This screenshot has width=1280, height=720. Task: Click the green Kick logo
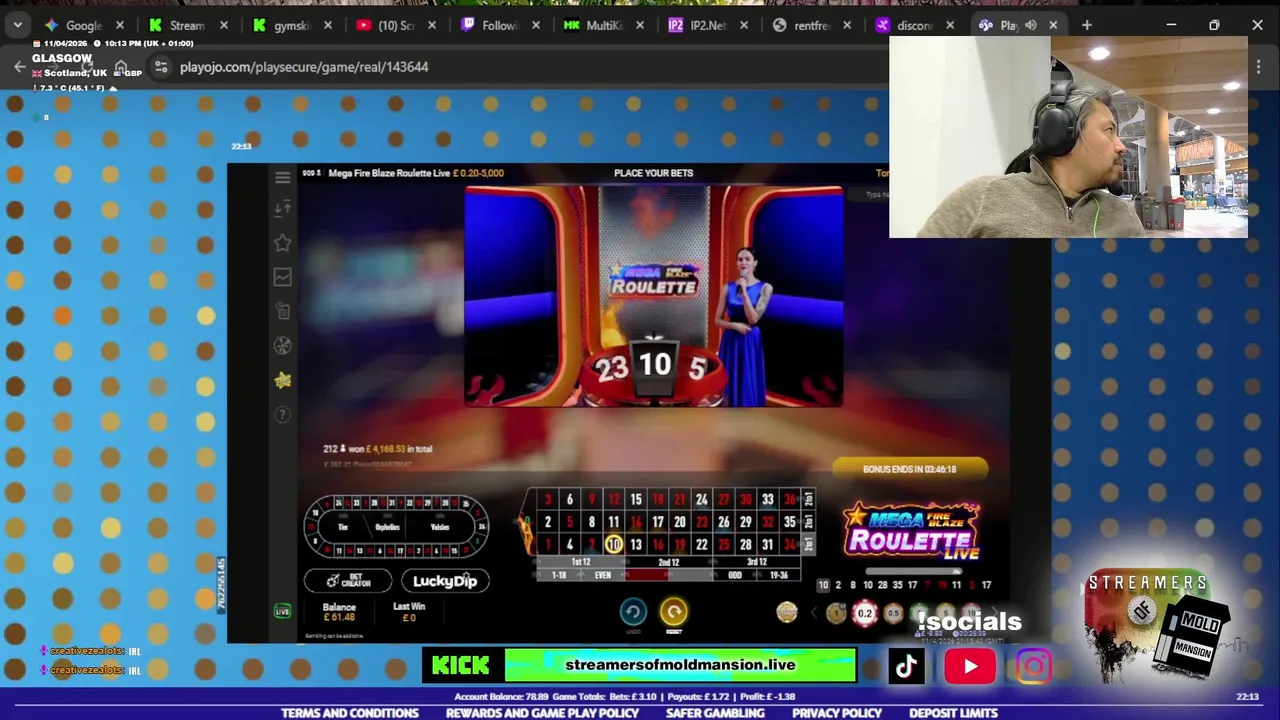(x=461, y=666)
